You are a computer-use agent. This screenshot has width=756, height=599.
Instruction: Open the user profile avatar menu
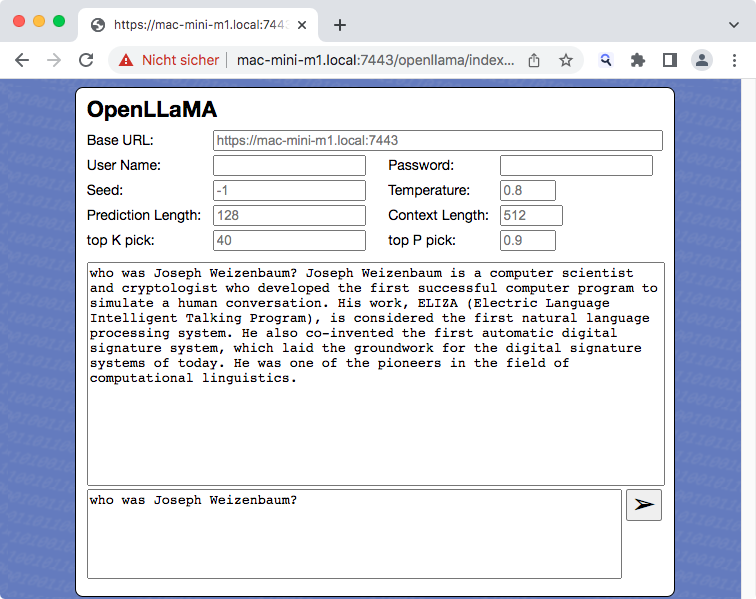702,60
